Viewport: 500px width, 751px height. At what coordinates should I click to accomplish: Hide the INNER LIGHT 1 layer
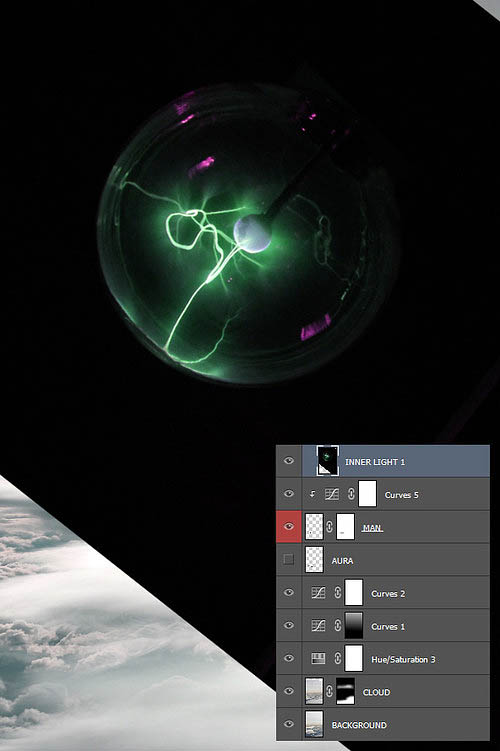tap(288, 461)
